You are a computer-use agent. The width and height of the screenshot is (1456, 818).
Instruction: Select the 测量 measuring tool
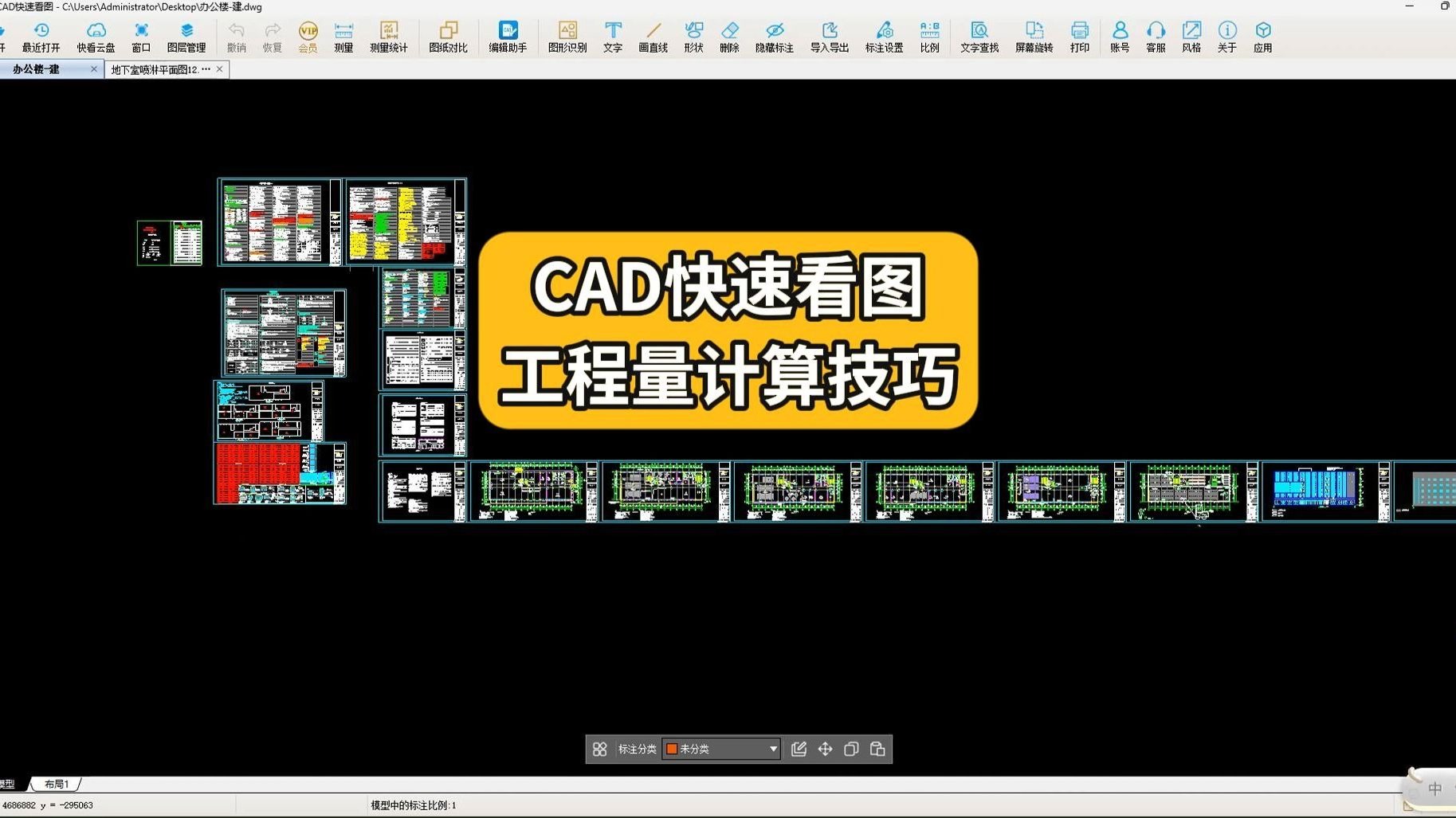(343, 36)
